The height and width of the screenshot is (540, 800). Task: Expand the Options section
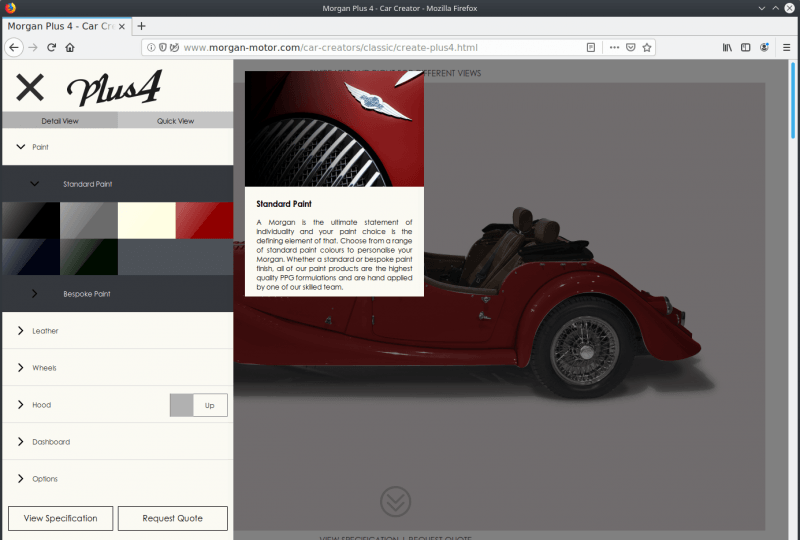pyautogui.click(x=118, y=479)
